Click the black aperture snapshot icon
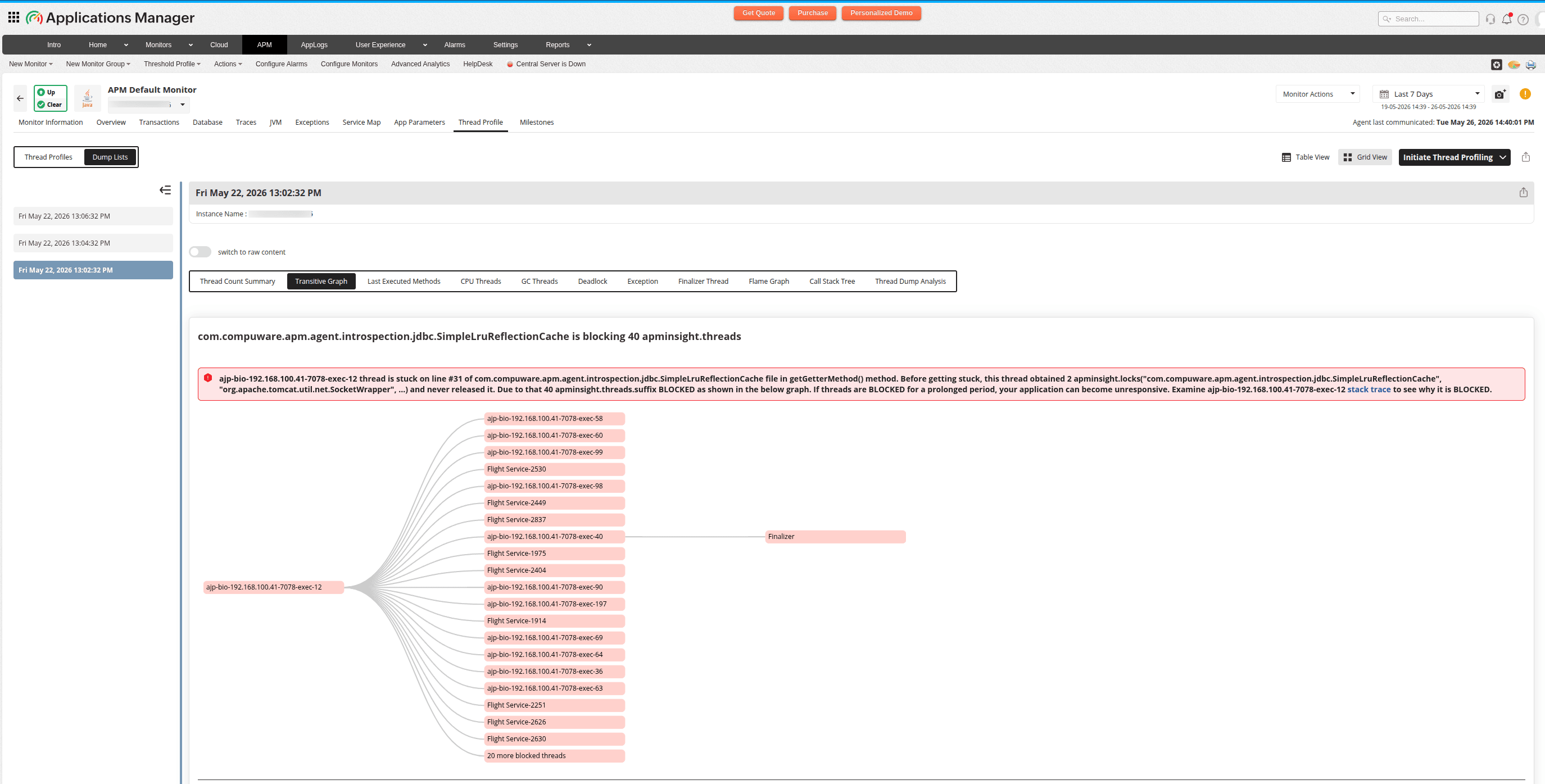This screenshot has height=784, width=1545. (x=1497, y=64)
